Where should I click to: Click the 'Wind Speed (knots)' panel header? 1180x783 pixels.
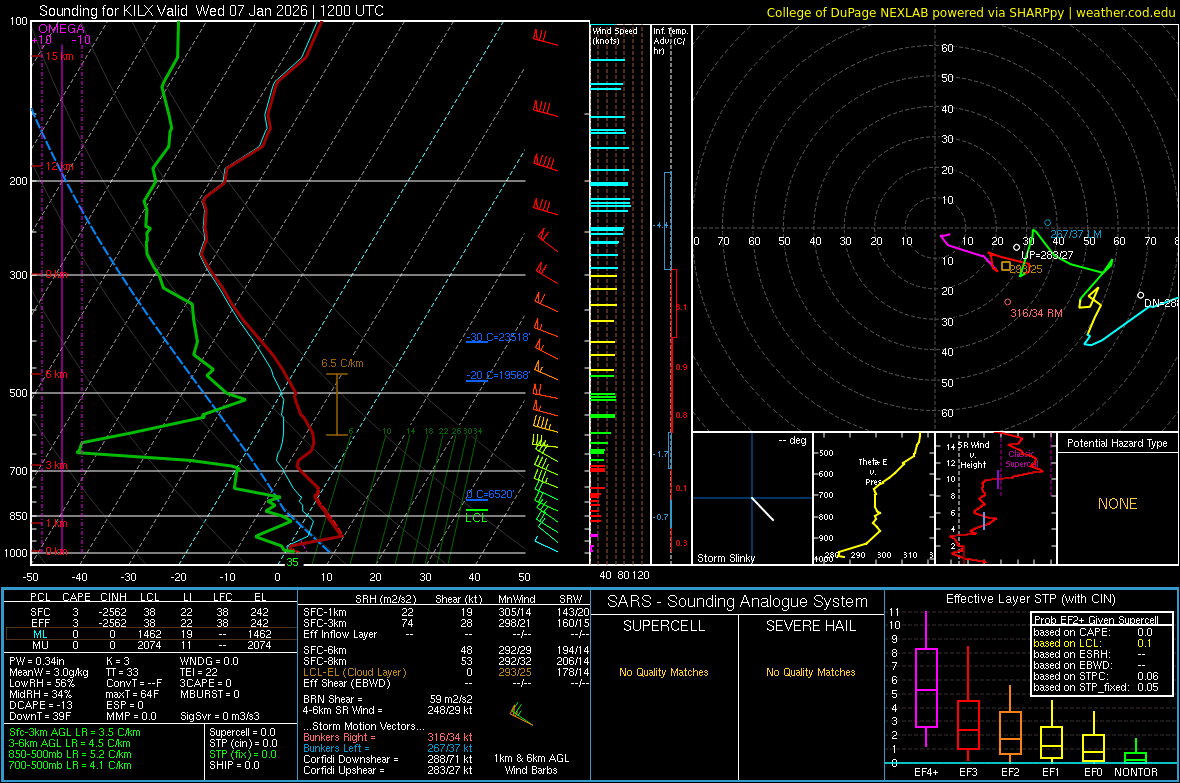615,35
